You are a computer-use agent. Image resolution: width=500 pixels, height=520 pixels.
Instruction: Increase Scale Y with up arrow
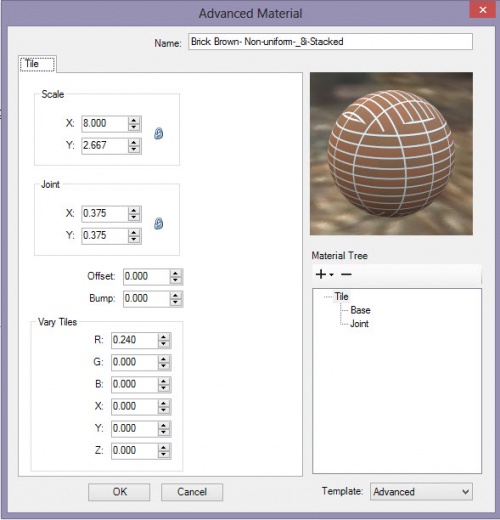pos(134,142)
